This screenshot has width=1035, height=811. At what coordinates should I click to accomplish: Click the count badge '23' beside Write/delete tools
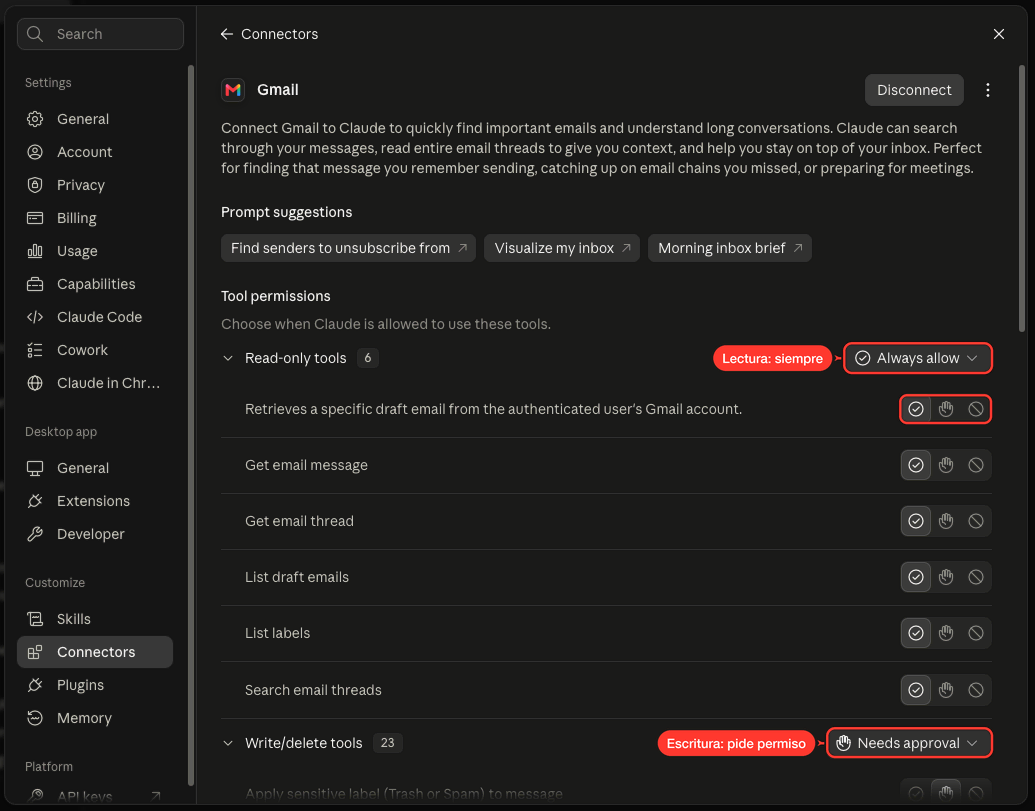[387, 744]
